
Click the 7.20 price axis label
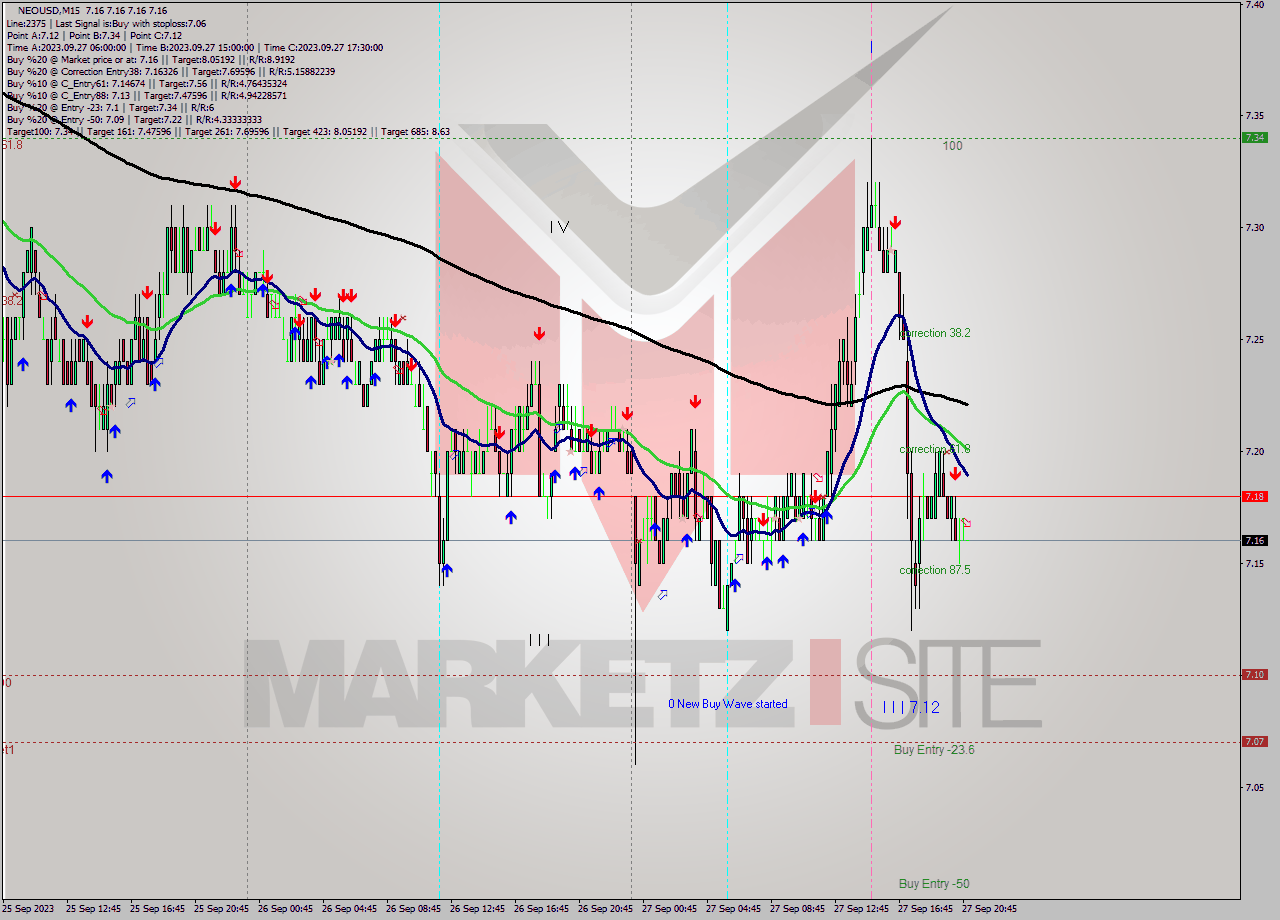click(x=1255, y=452)
